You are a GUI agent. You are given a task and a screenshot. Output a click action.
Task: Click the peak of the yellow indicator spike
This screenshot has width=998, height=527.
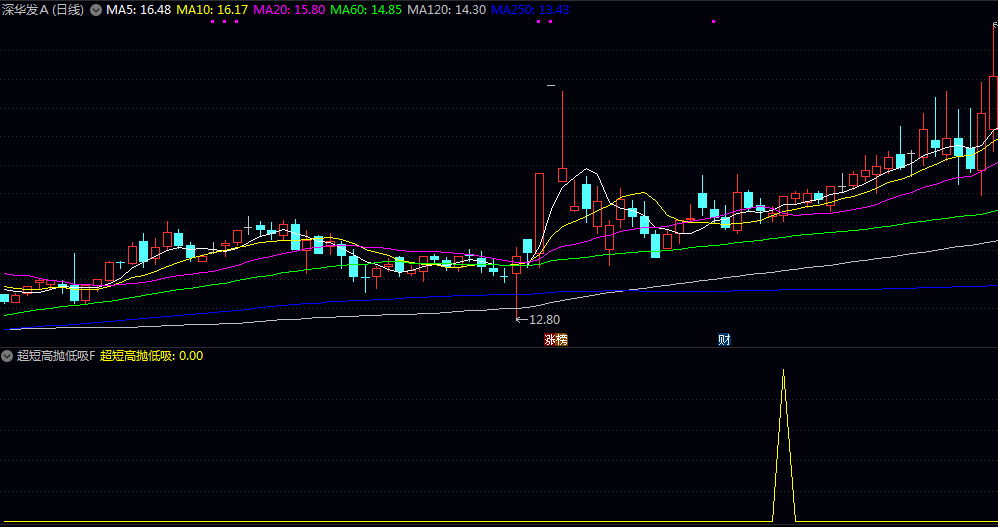(784, 370)
